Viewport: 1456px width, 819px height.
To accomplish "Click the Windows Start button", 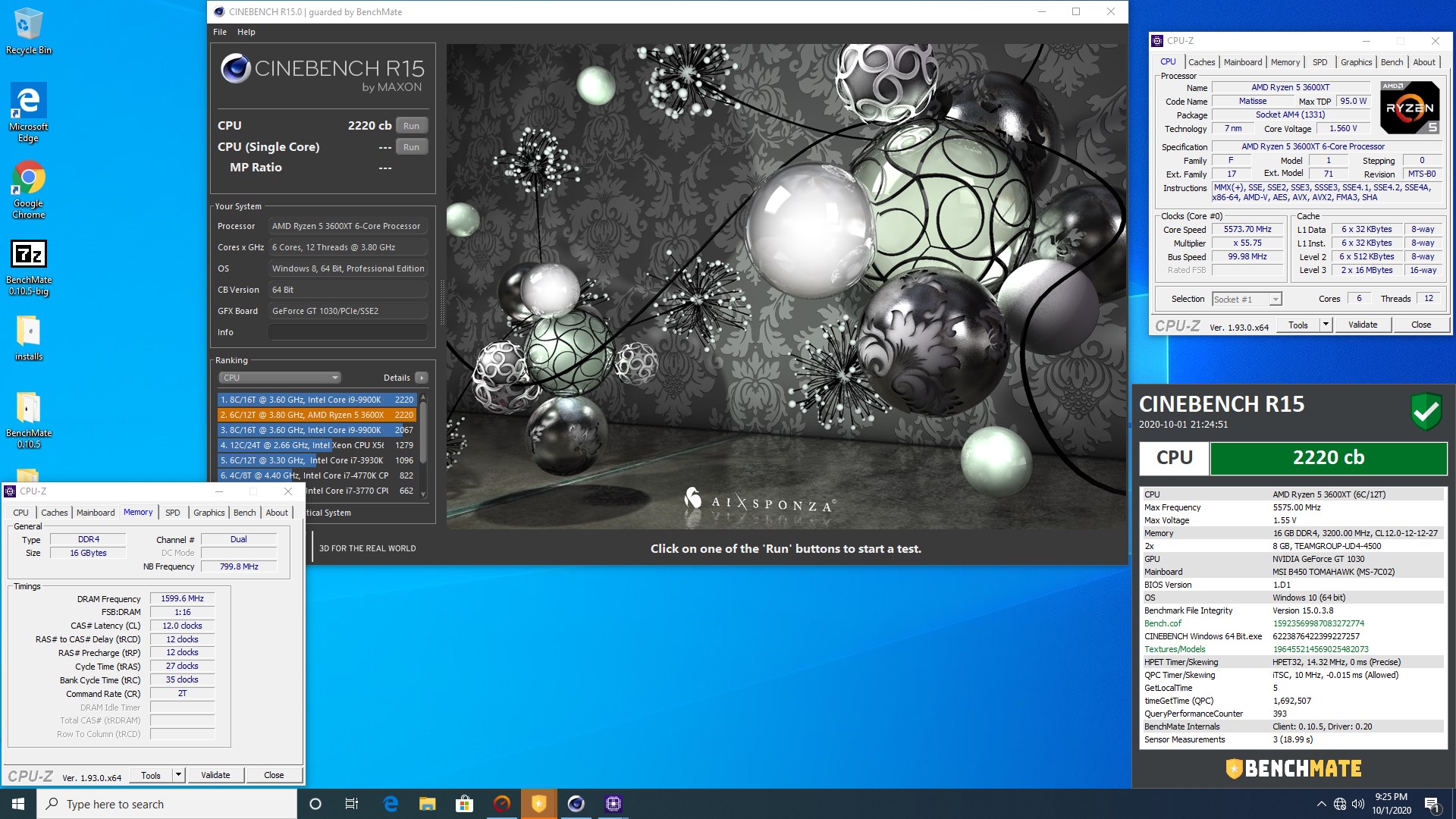I will point(18,804).
